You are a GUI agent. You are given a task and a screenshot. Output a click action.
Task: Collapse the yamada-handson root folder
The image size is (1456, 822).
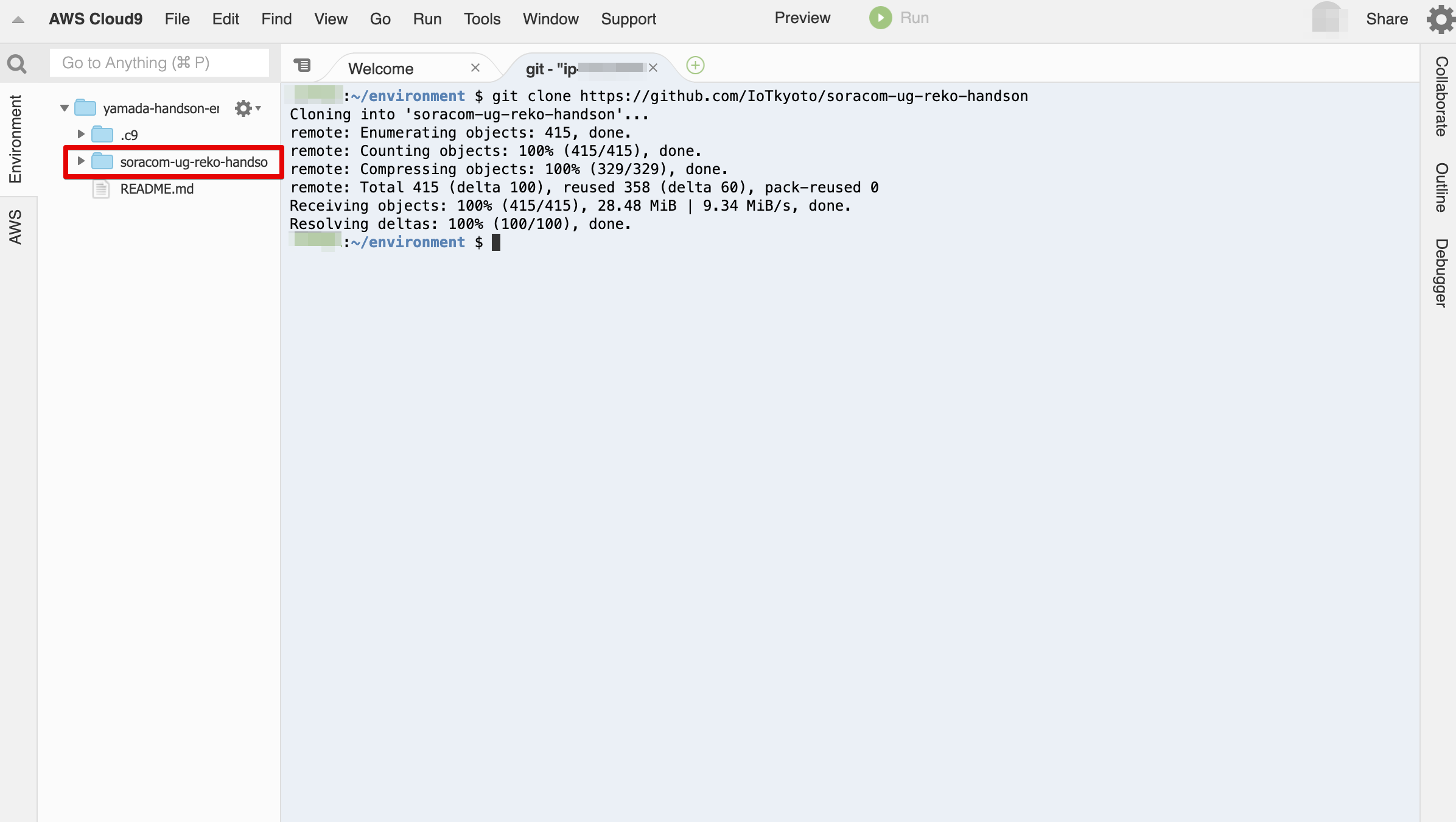(x=65, y=108)
